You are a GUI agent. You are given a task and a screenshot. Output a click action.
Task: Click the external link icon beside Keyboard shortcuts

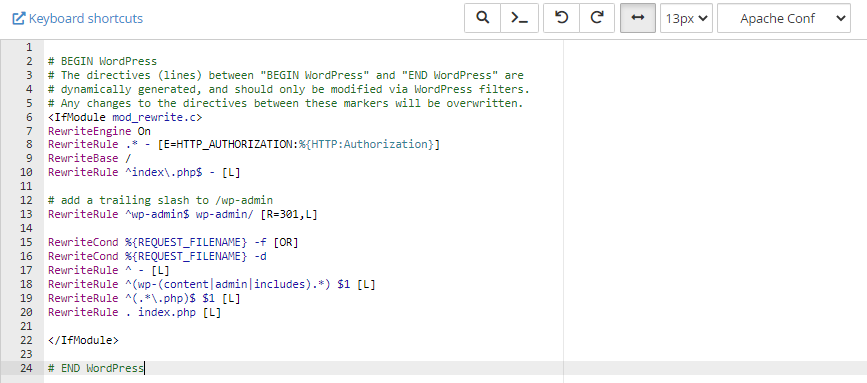click(19, 19)
